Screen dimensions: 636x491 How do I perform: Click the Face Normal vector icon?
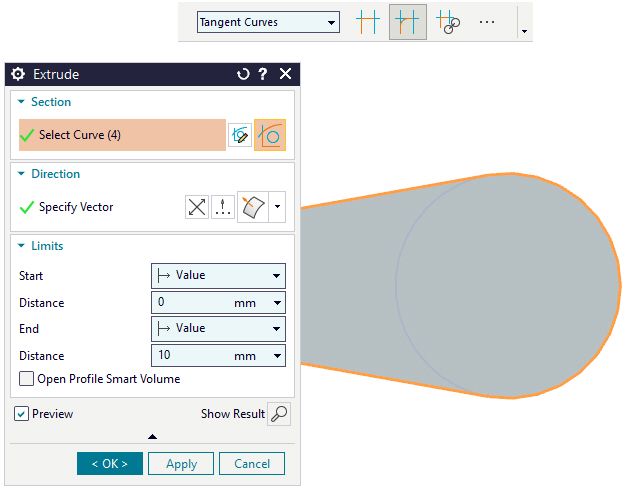[253, 207]
